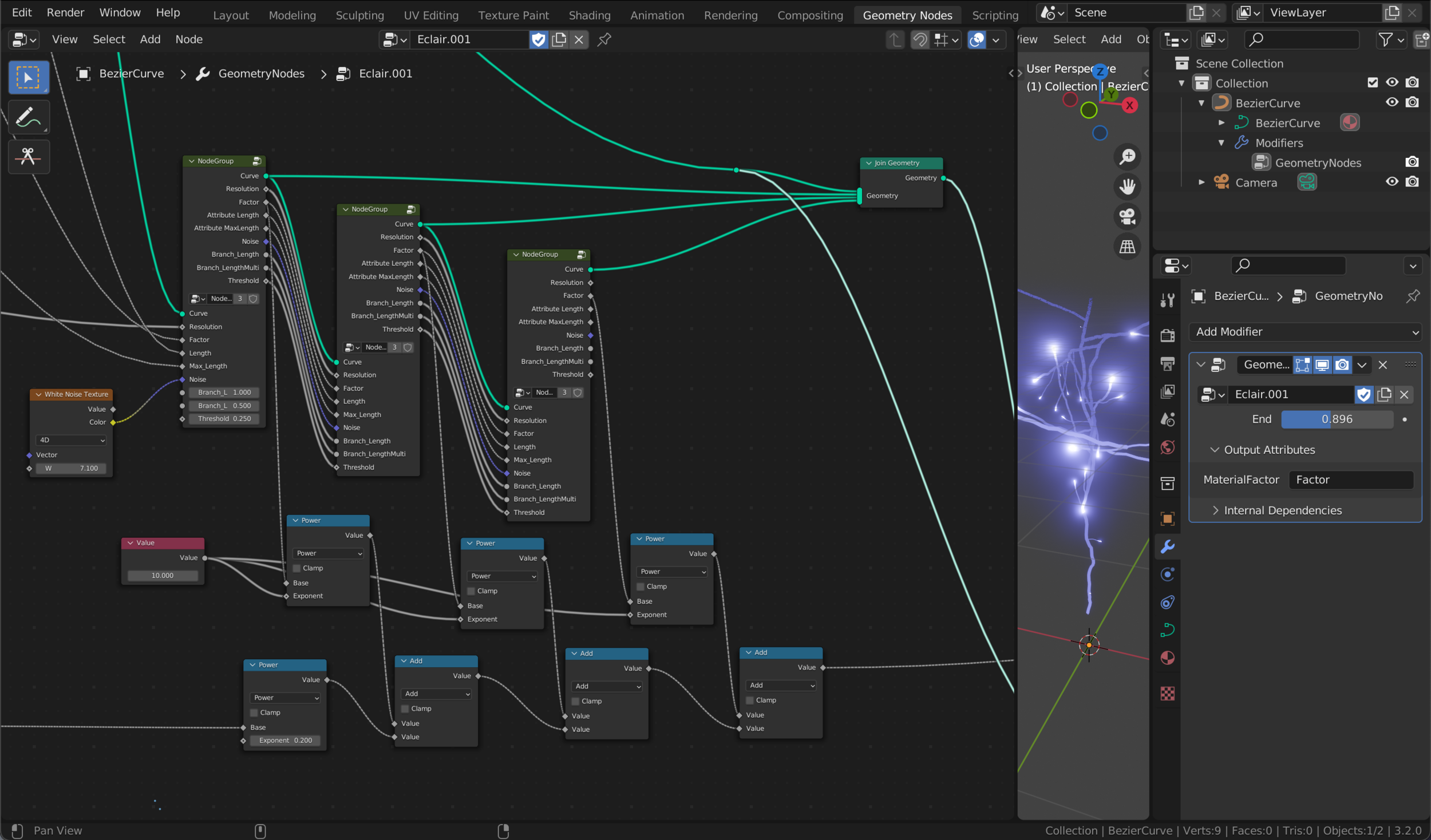The height and width of the screenshot is (840, 1431).
Task: Open the Add Modifier dropdown
Action: pos(1306,332)
